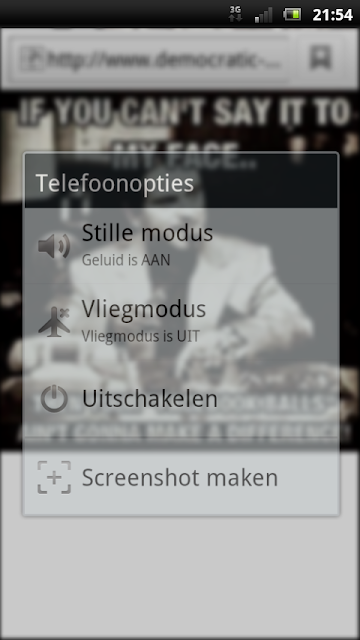Tap the airplane icon for Vliegmodus

(x=54, y=322)
